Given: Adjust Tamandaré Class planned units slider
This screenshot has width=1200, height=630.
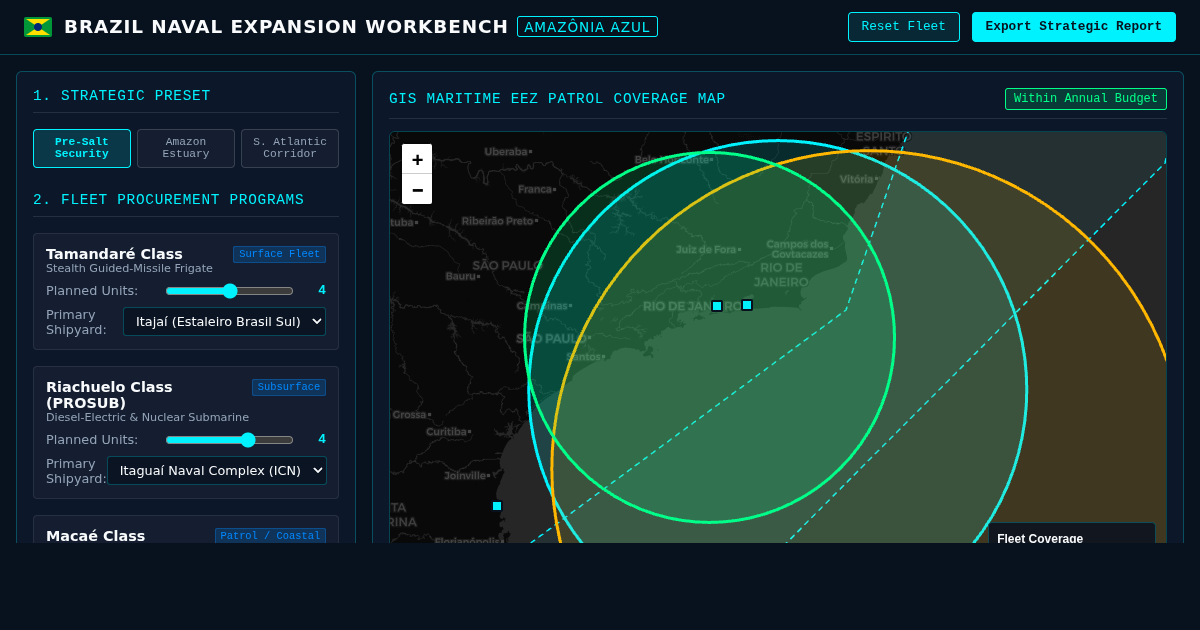Looking at the screenshot, I should [229, 291].
